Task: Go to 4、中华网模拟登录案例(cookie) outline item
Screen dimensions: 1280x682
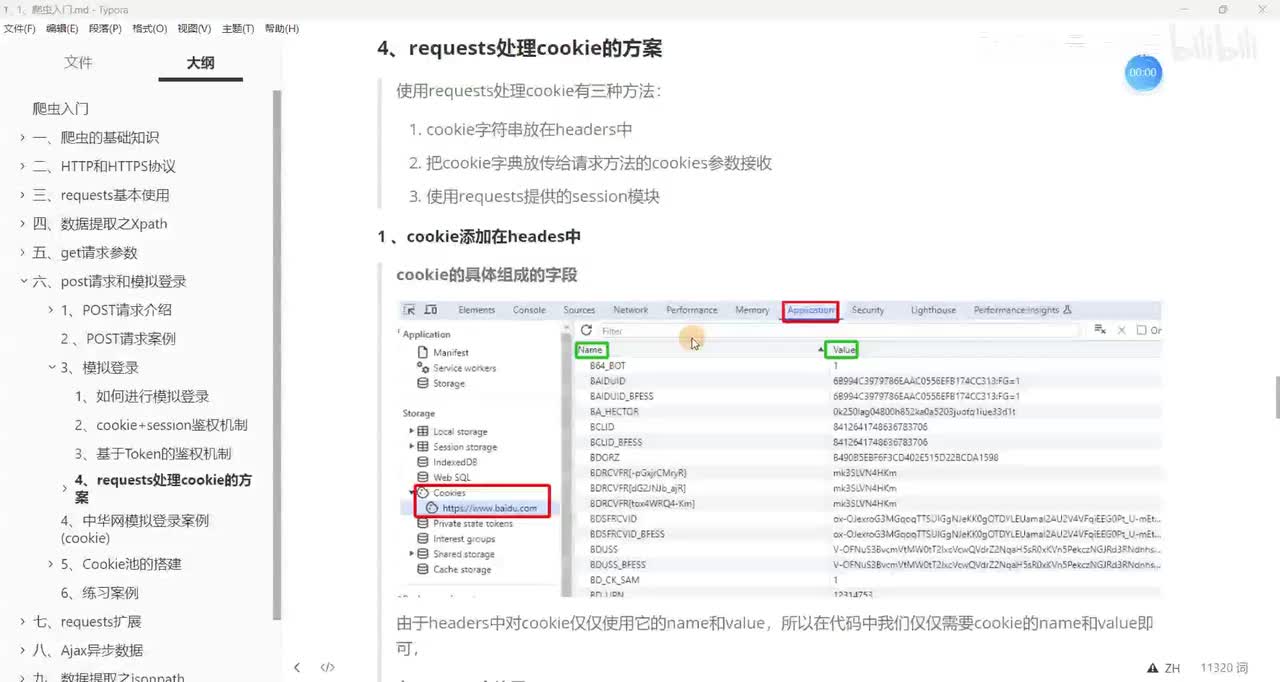Action: tap(134, 529)
